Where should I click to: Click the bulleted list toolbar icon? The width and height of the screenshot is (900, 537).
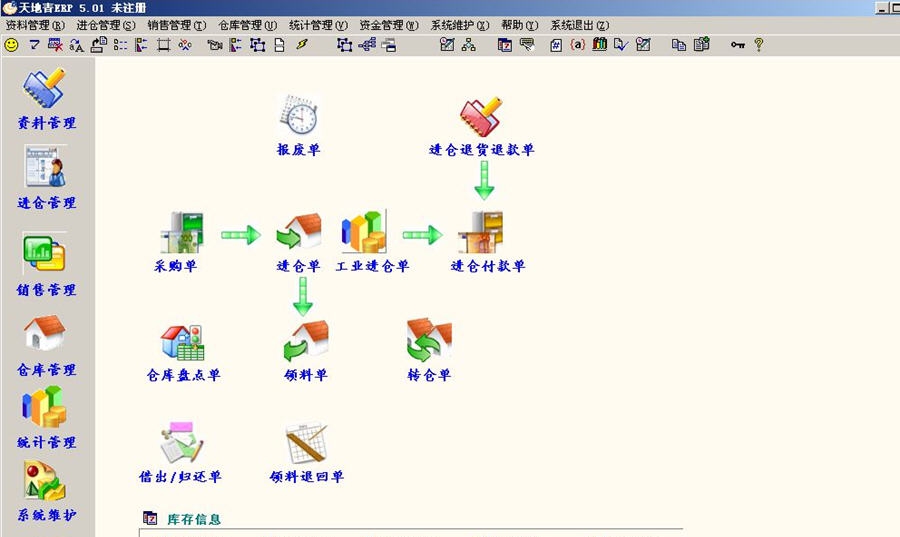pyautogui.click(x=120, y=45)
